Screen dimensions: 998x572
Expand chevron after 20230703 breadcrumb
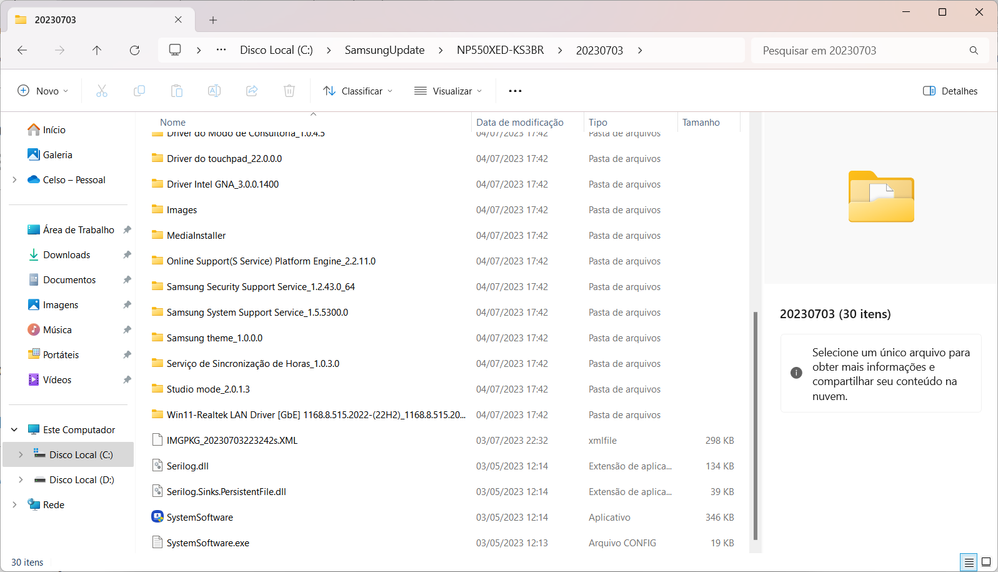pyautogui.click(x=640, y=50)
